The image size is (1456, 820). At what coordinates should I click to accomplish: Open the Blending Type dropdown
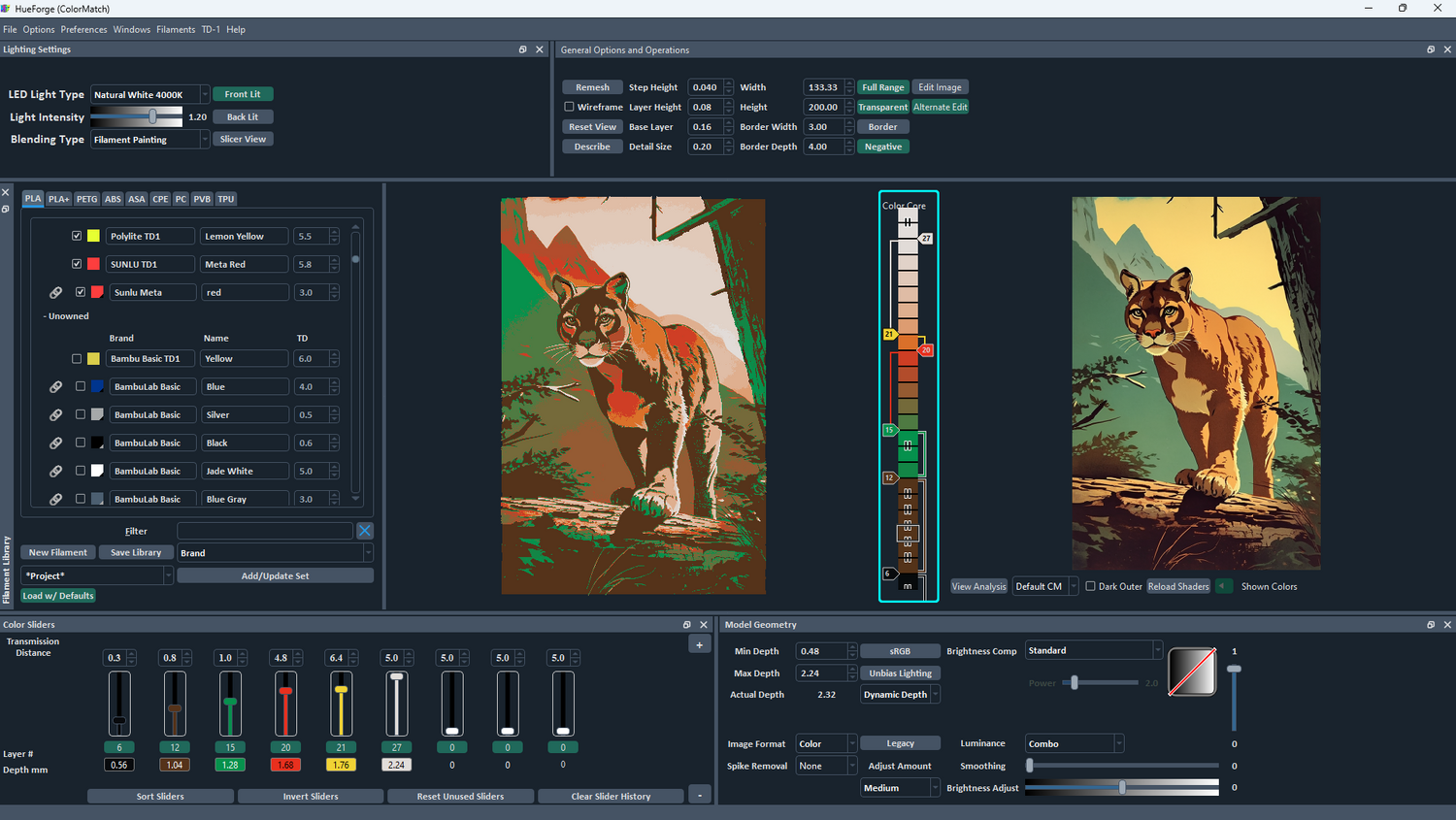click(x=150, y=140)
